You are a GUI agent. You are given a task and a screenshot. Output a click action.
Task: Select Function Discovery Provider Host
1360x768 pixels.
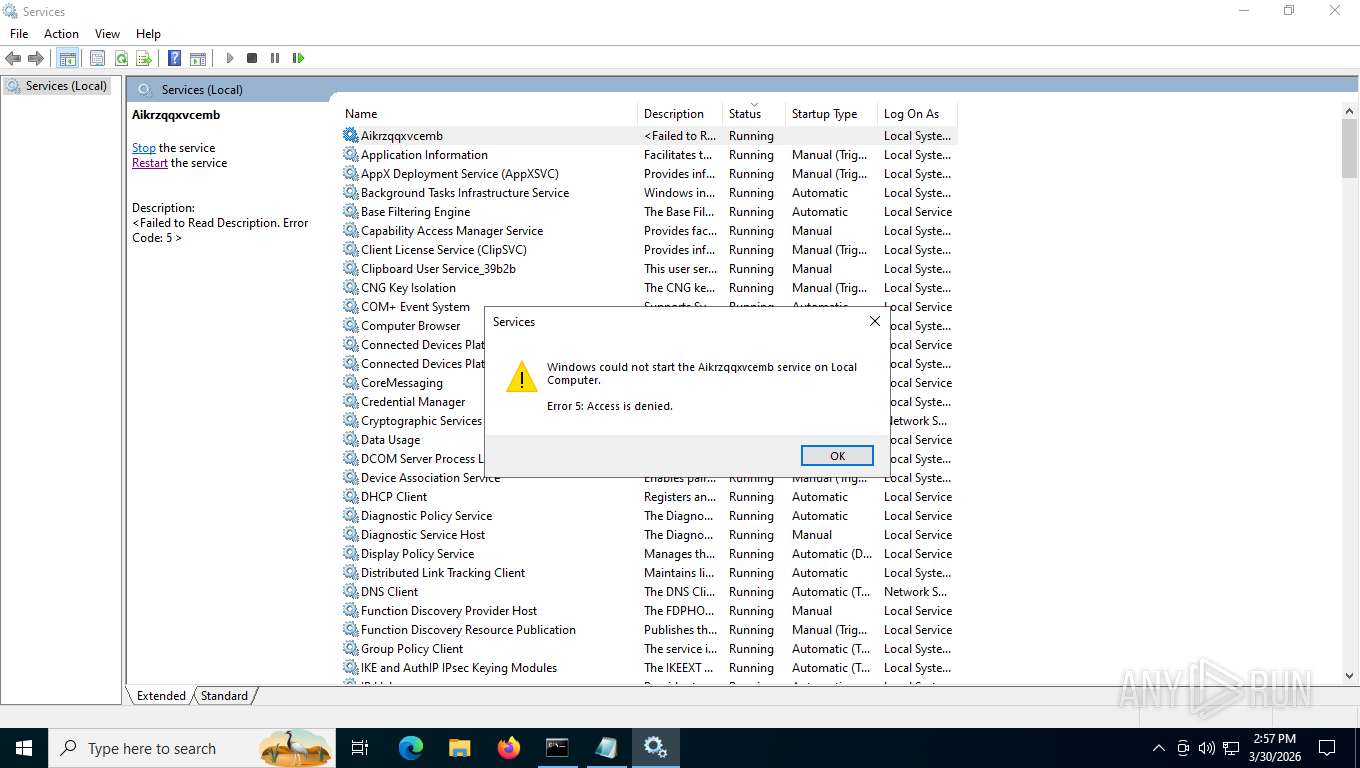point(649,611)
